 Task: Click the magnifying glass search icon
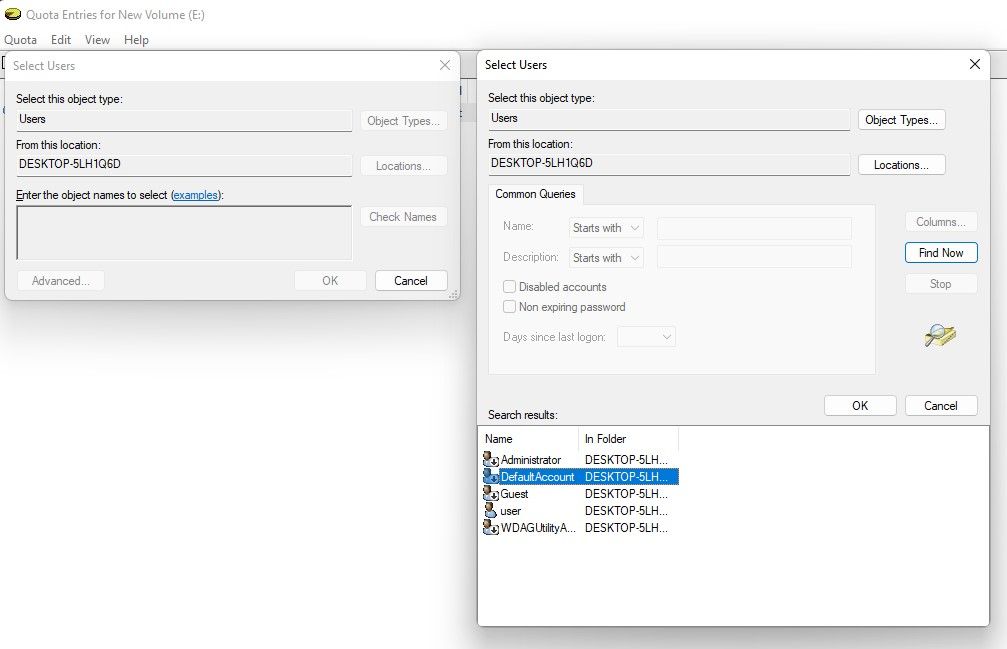point(940,336)
